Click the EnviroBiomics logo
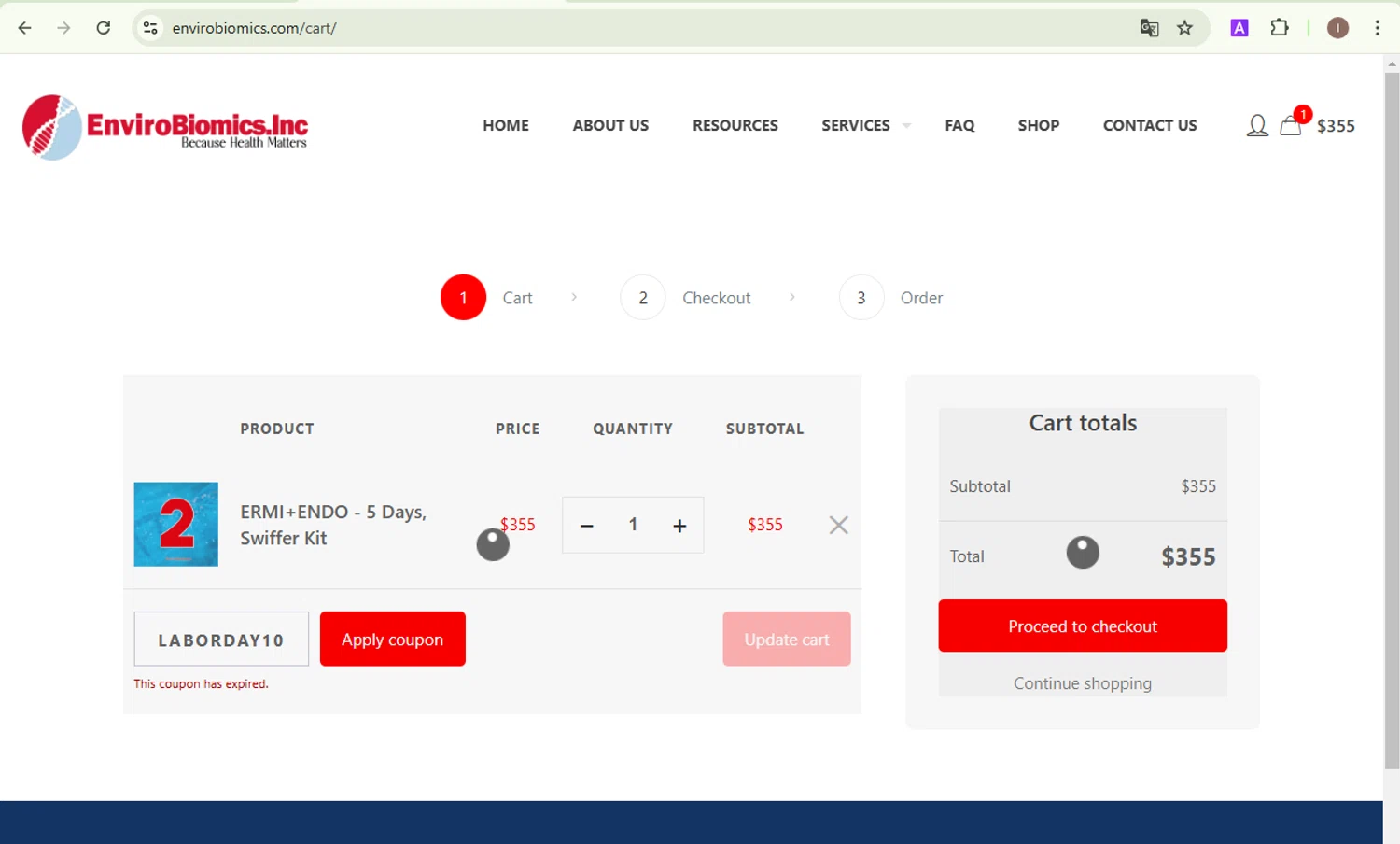 [165, 127]
